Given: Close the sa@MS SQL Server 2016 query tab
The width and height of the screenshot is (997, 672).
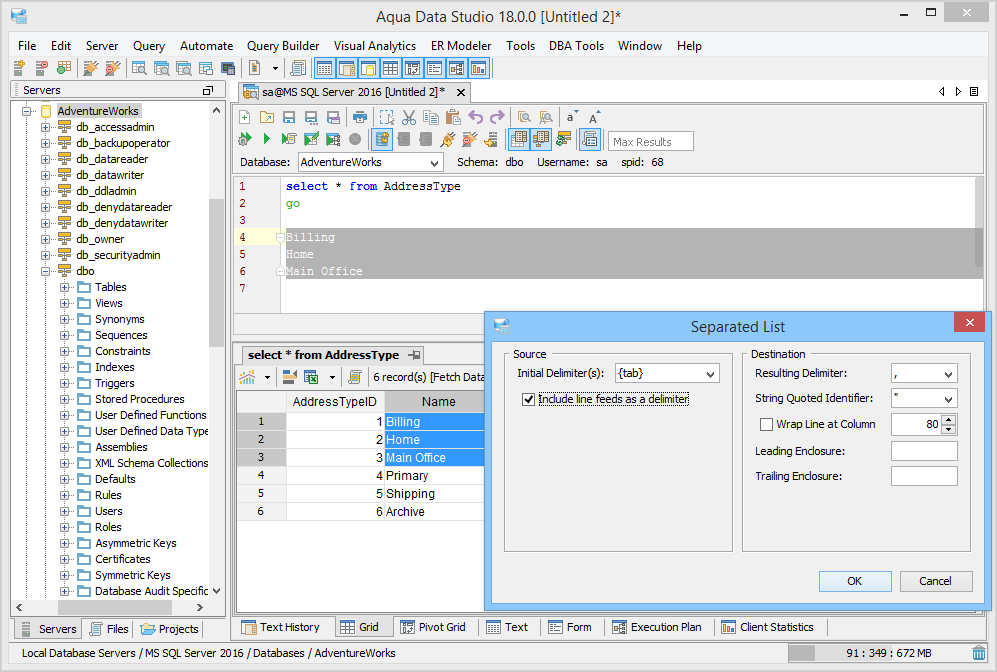Looking at the screenshot, I should pos(461,93).
